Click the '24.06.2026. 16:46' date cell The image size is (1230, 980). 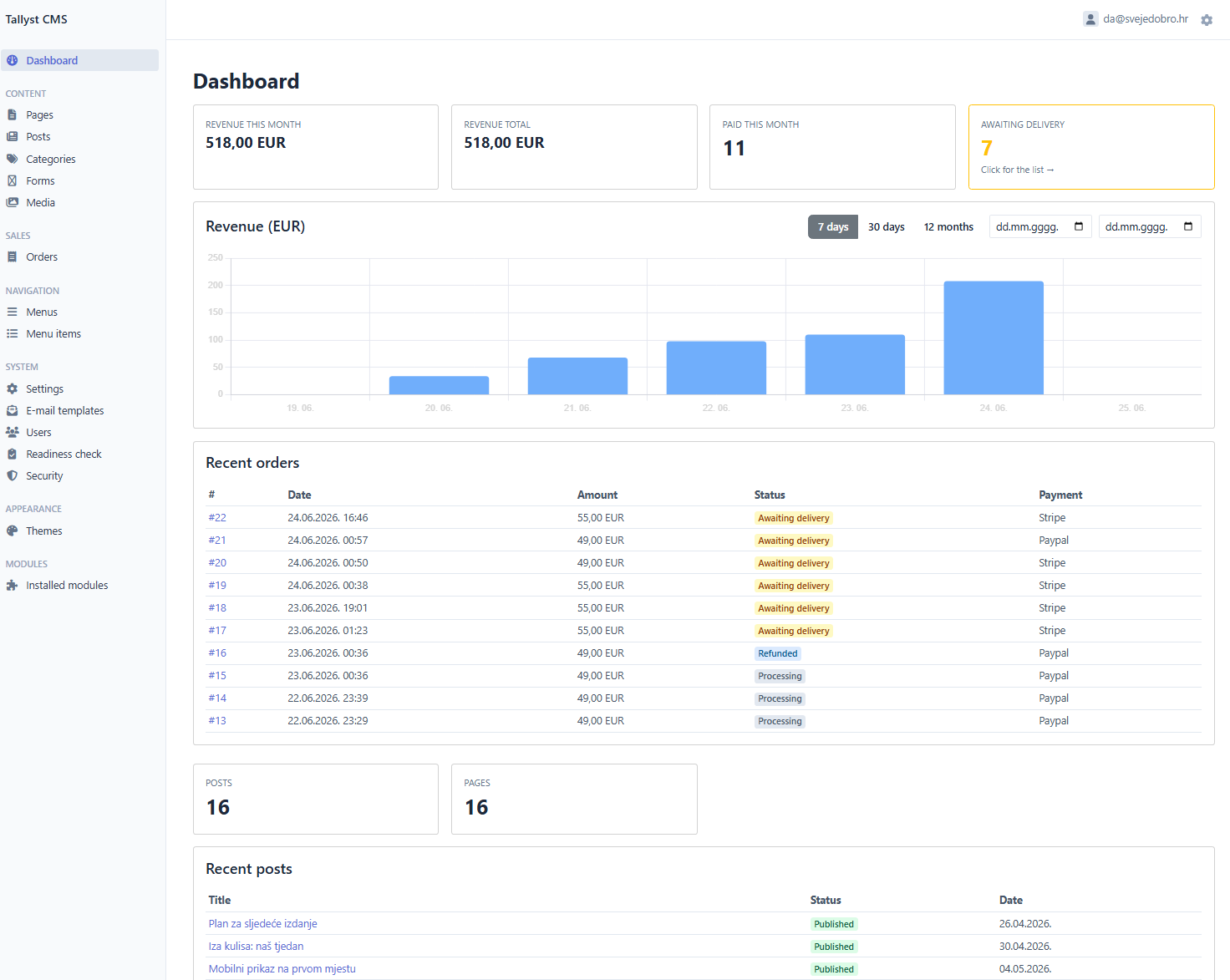[328, 518]
